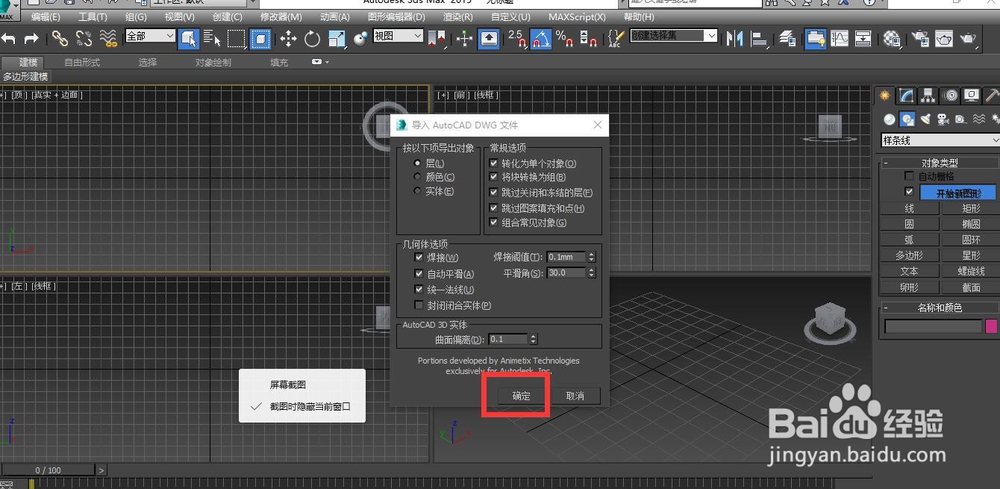Choose the Rectangular Selection Region tool
The image size is (1000, 489).
(x=237, y=39)
